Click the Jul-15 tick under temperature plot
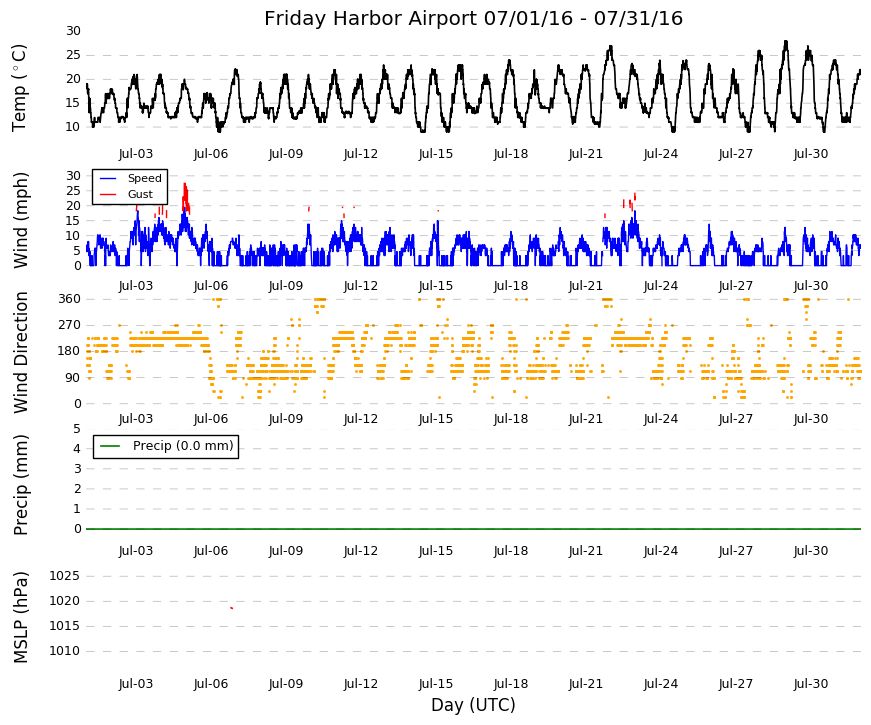 pos(436,154)
